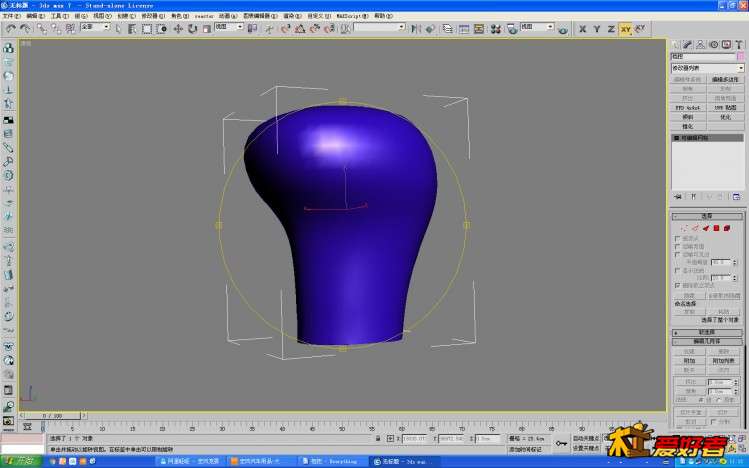Click the Use Pivot Point Center icon

pyautogui.click(x=253, y=29)
